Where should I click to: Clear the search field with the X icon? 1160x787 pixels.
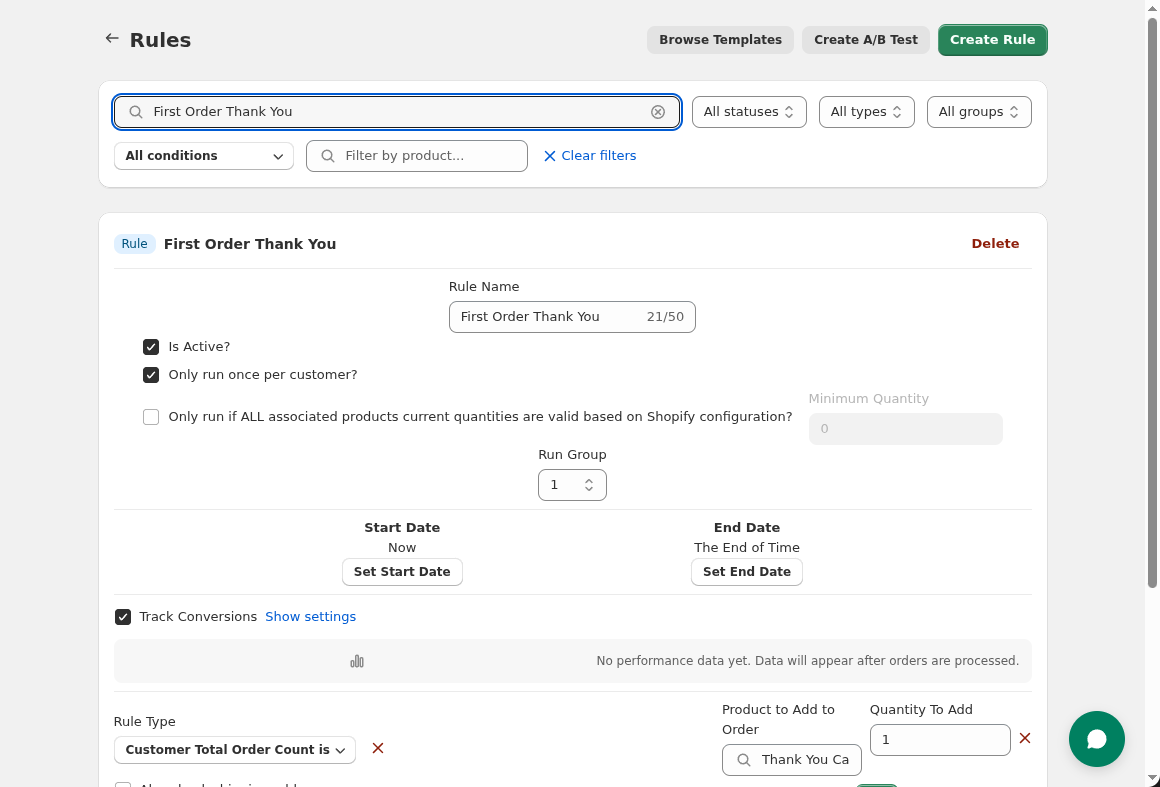pyautogui.click(x=658, y=112)
